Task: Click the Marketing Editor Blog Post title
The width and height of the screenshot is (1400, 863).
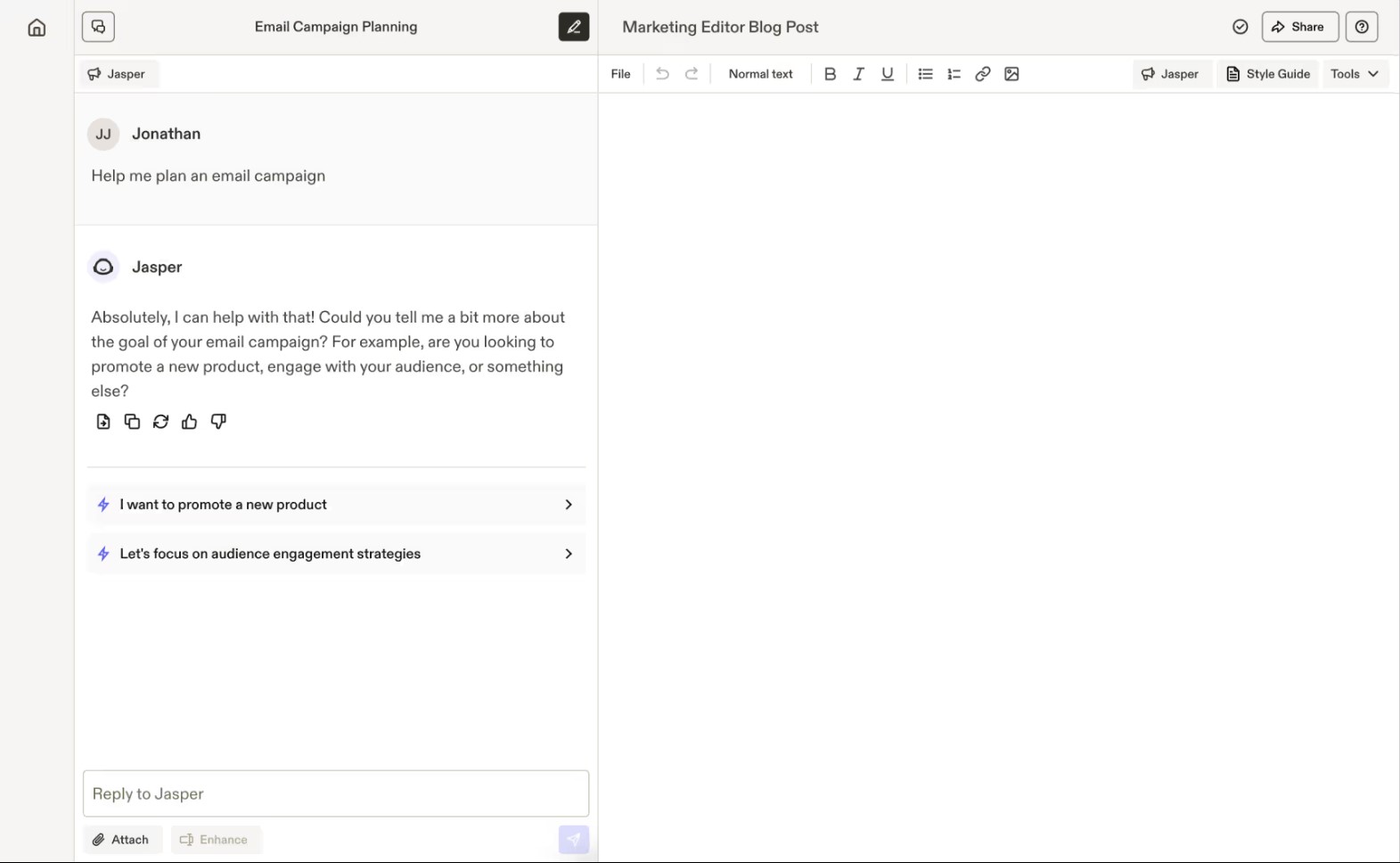Action: 720,27
